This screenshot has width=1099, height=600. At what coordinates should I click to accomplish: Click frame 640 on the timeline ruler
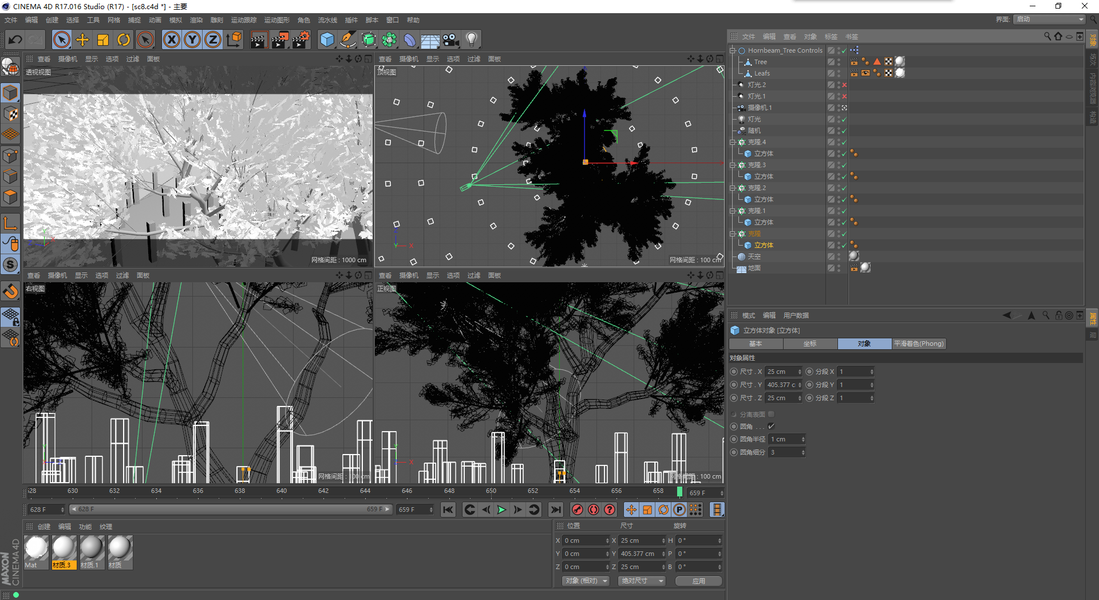click(281, 491)
